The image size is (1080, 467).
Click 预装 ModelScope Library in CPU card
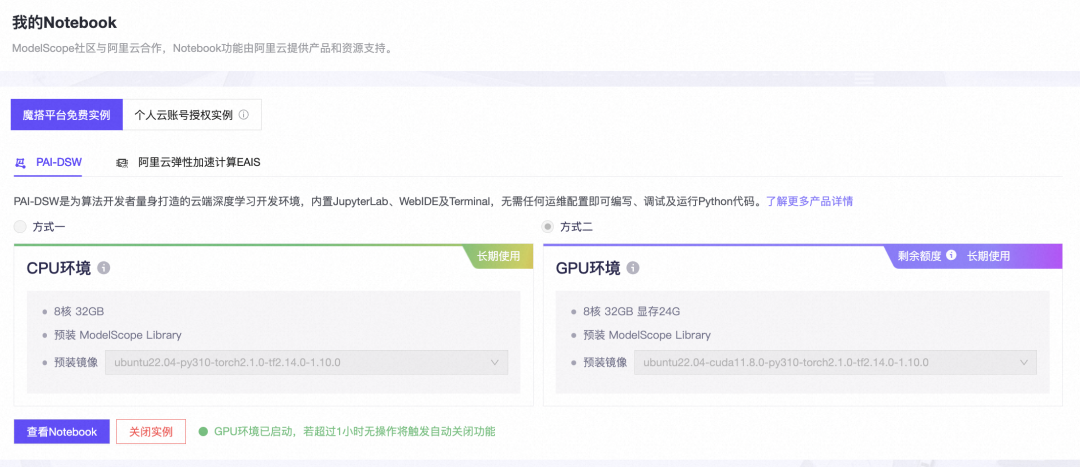117,335
